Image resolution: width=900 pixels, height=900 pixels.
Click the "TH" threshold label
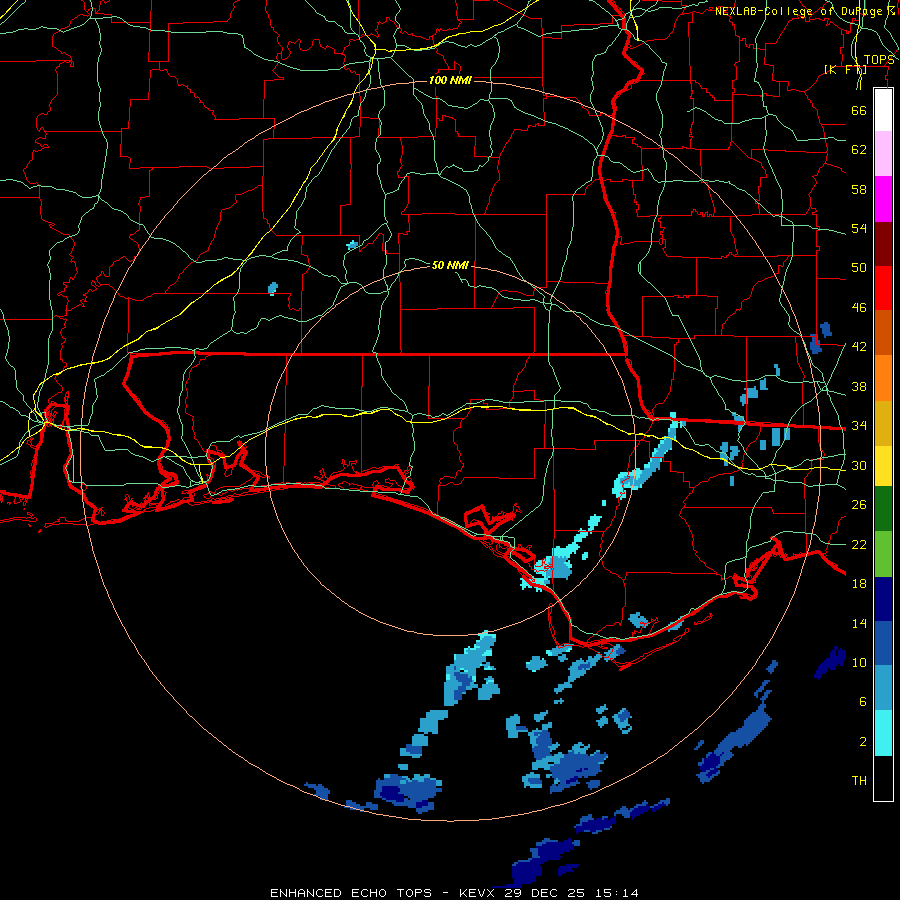pos(859,781)
